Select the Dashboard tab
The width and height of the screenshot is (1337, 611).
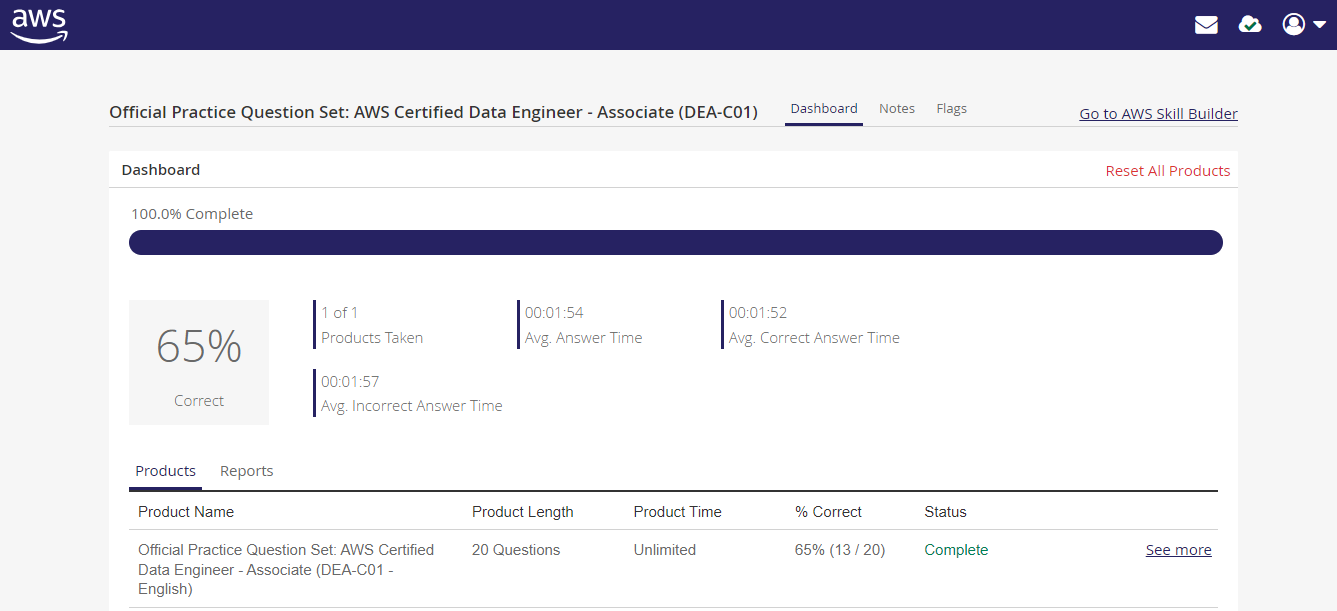click(x=824, y=109)
